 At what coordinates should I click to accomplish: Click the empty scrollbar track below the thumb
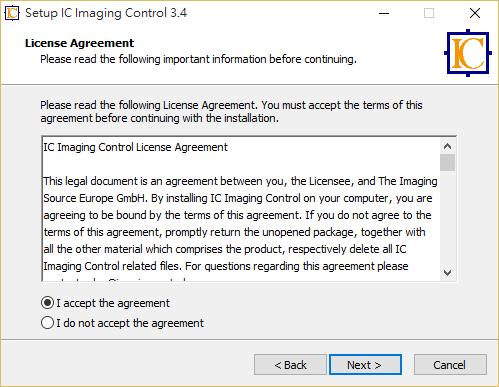(447, 218)
